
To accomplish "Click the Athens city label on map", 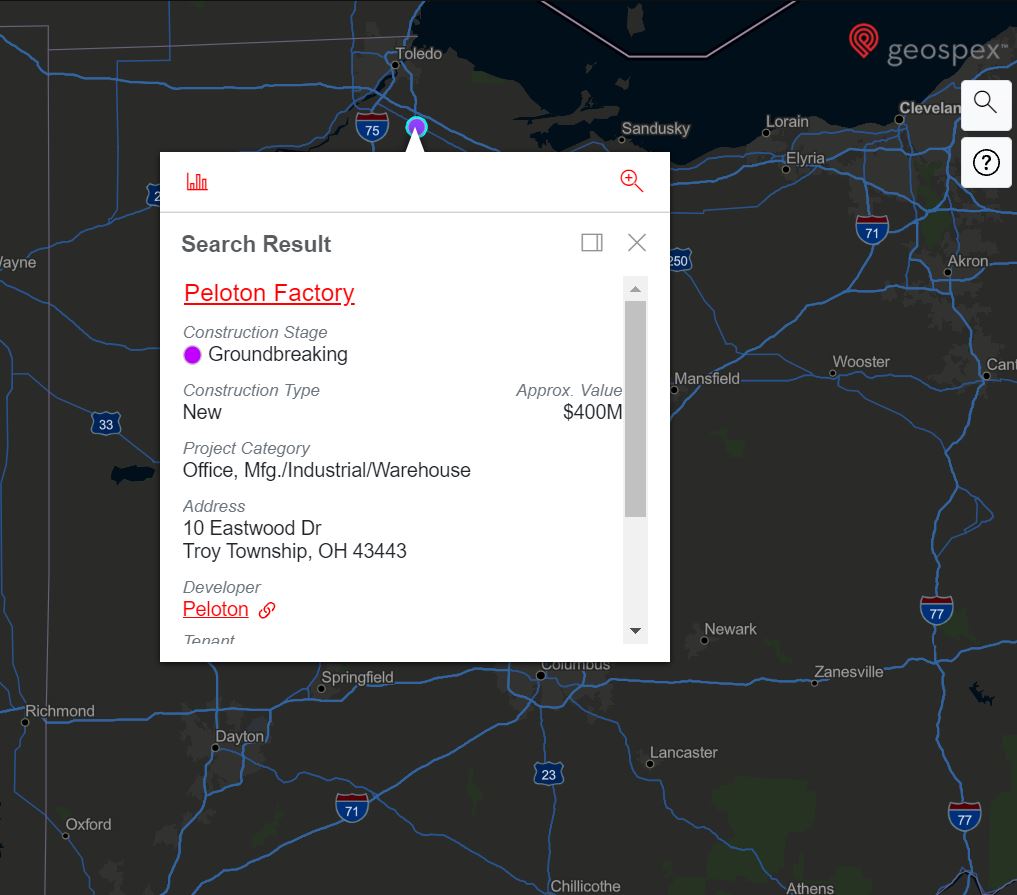I will [809, 888].
